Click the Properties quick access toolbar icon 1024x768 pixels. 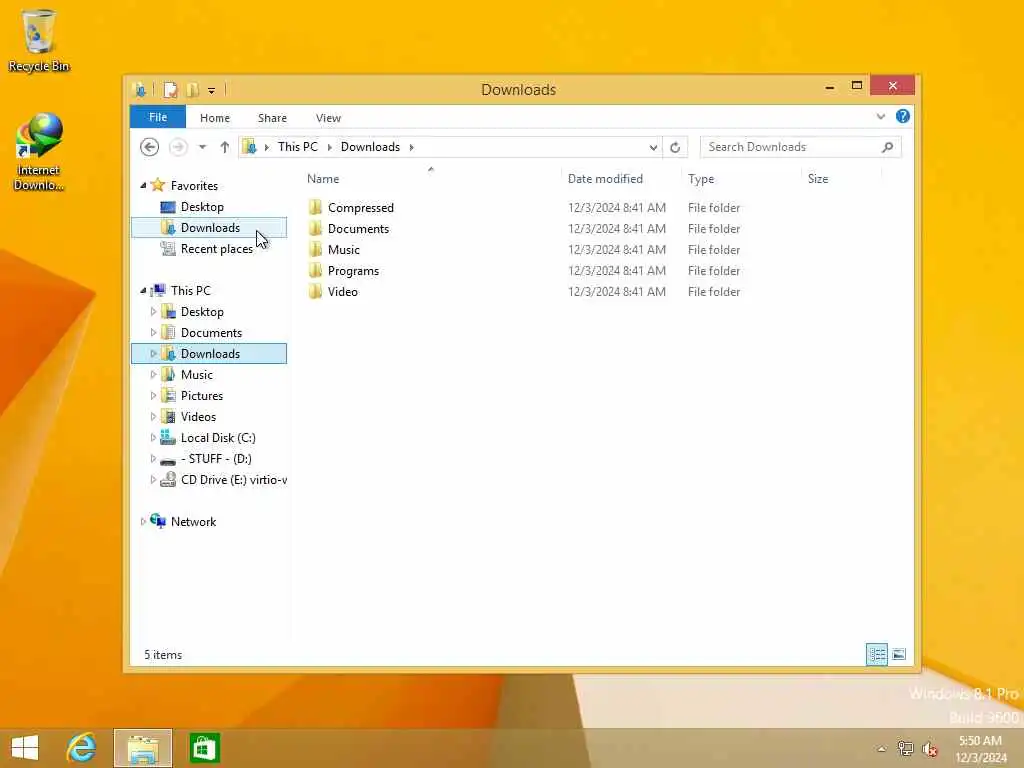click(x=170, y=89)
